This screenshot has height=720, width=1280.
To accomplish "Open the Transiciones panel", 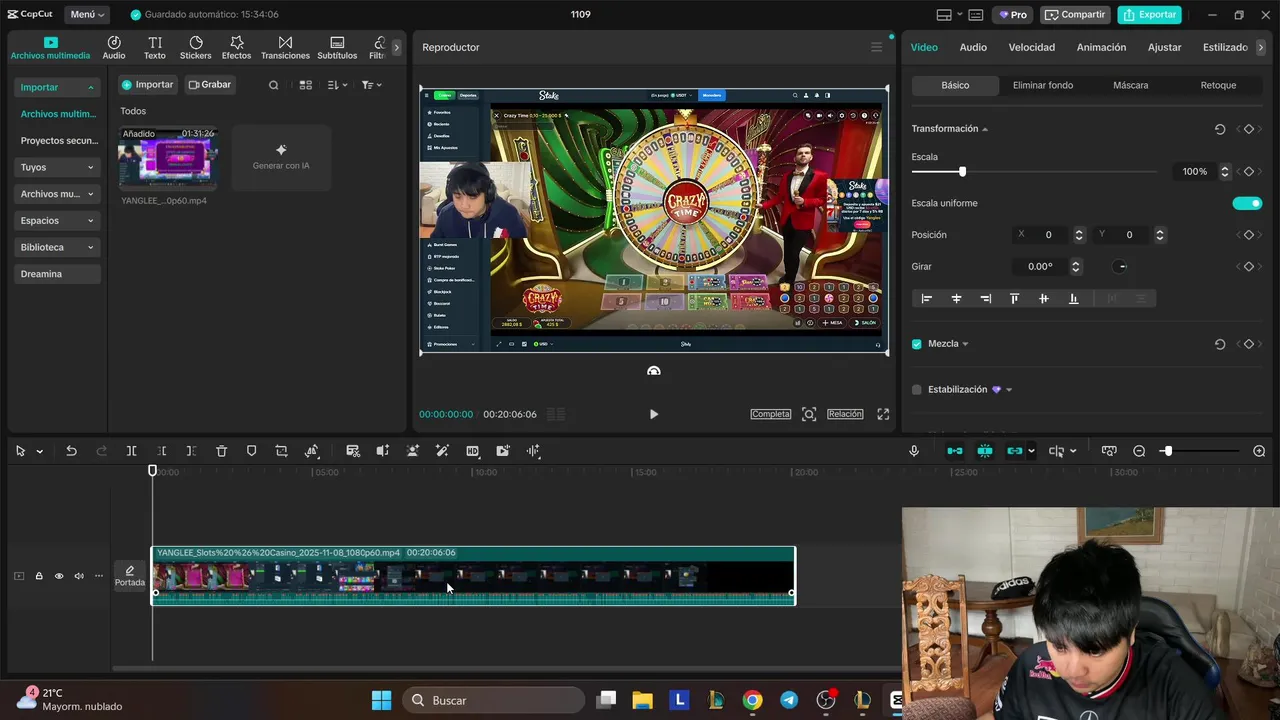I will [285, 47].
